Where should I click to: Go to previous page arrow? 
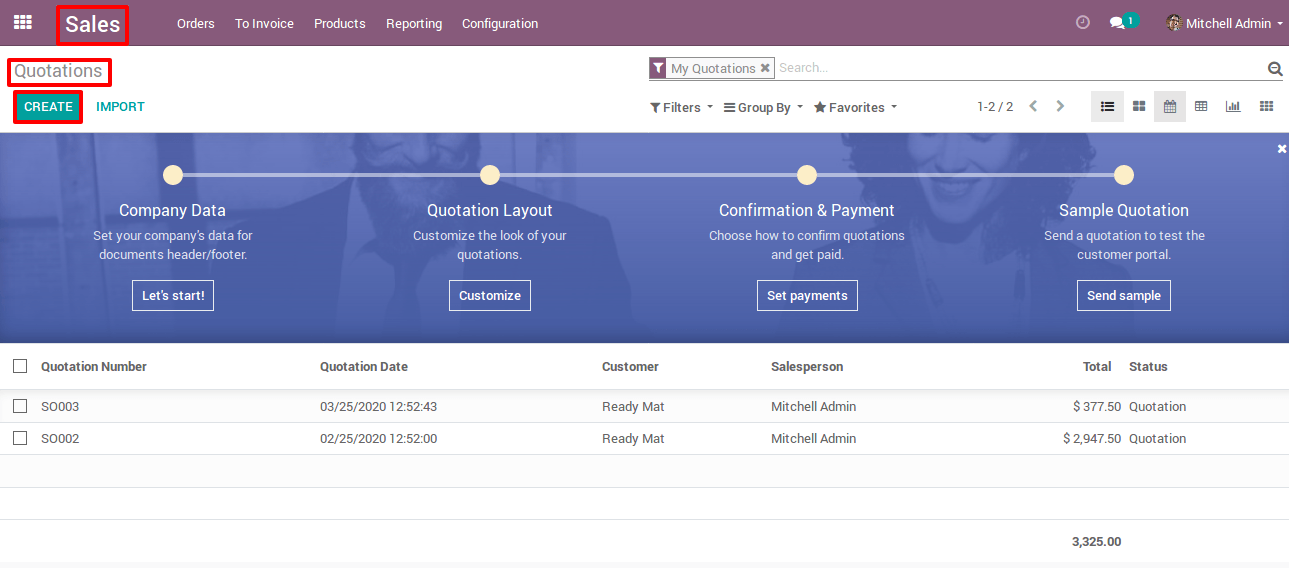(1034, 106)
